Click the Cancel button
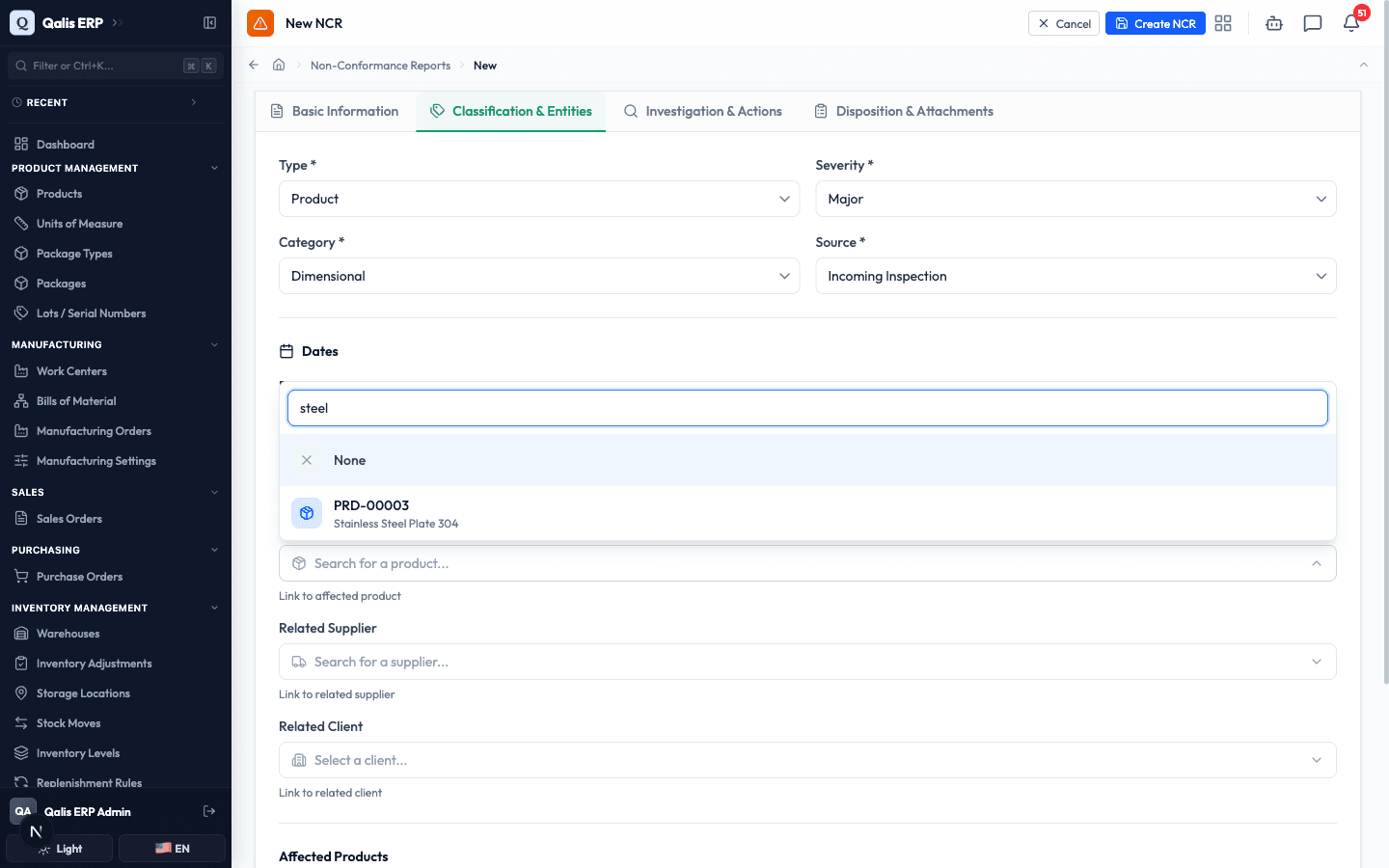The width and height of the screenshot is (1389, 868). coord(1064,23)
